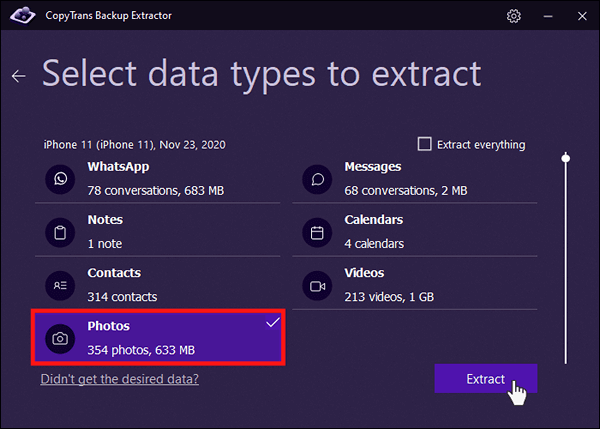Viewport: 600px width, 429px height.
Task: Click the "354 photos, 633 MB" text
Action: pos(141,350)
